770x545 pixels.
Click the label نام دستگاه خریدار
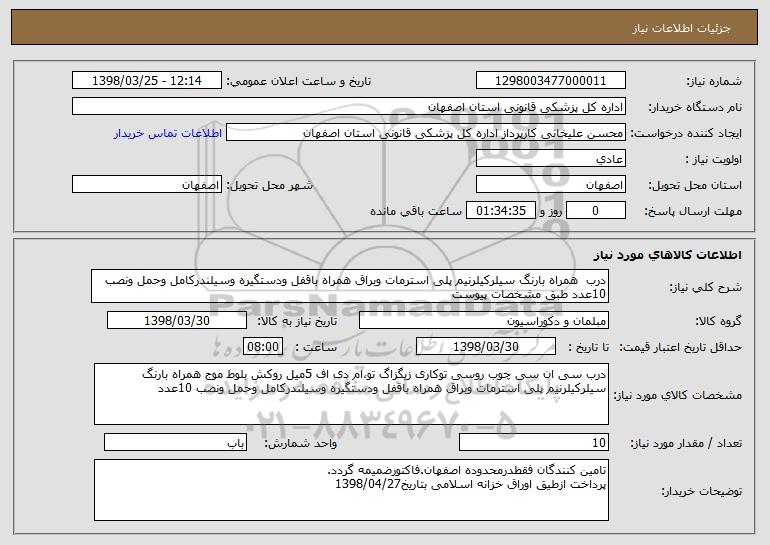click(695, 107)
